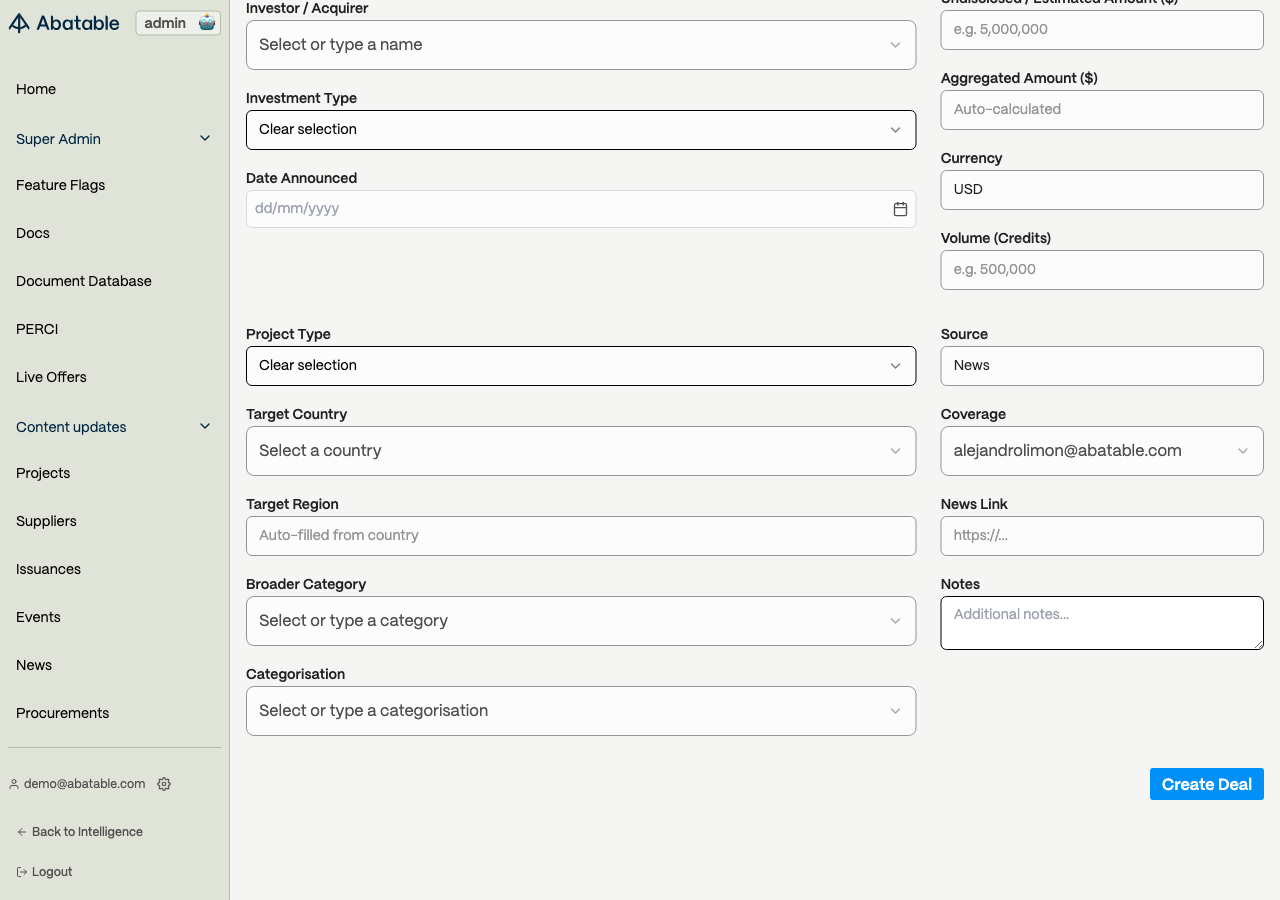This screenshot has width=1280, height=900.
Task: Open the Target Country dropdown
Action: pyautogui.click(x=580, y=451)
